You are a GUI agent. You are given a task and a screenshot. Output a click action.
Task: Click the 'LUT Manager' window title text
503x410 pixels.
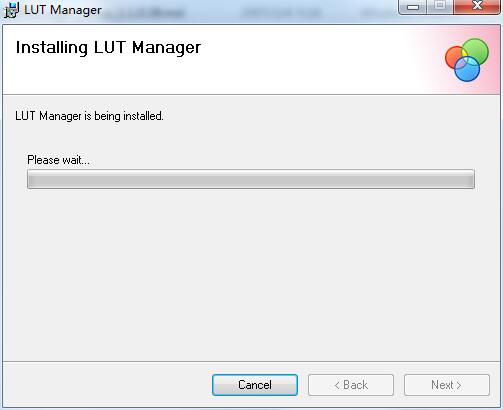pyautogui.click(x=63, y=10)
